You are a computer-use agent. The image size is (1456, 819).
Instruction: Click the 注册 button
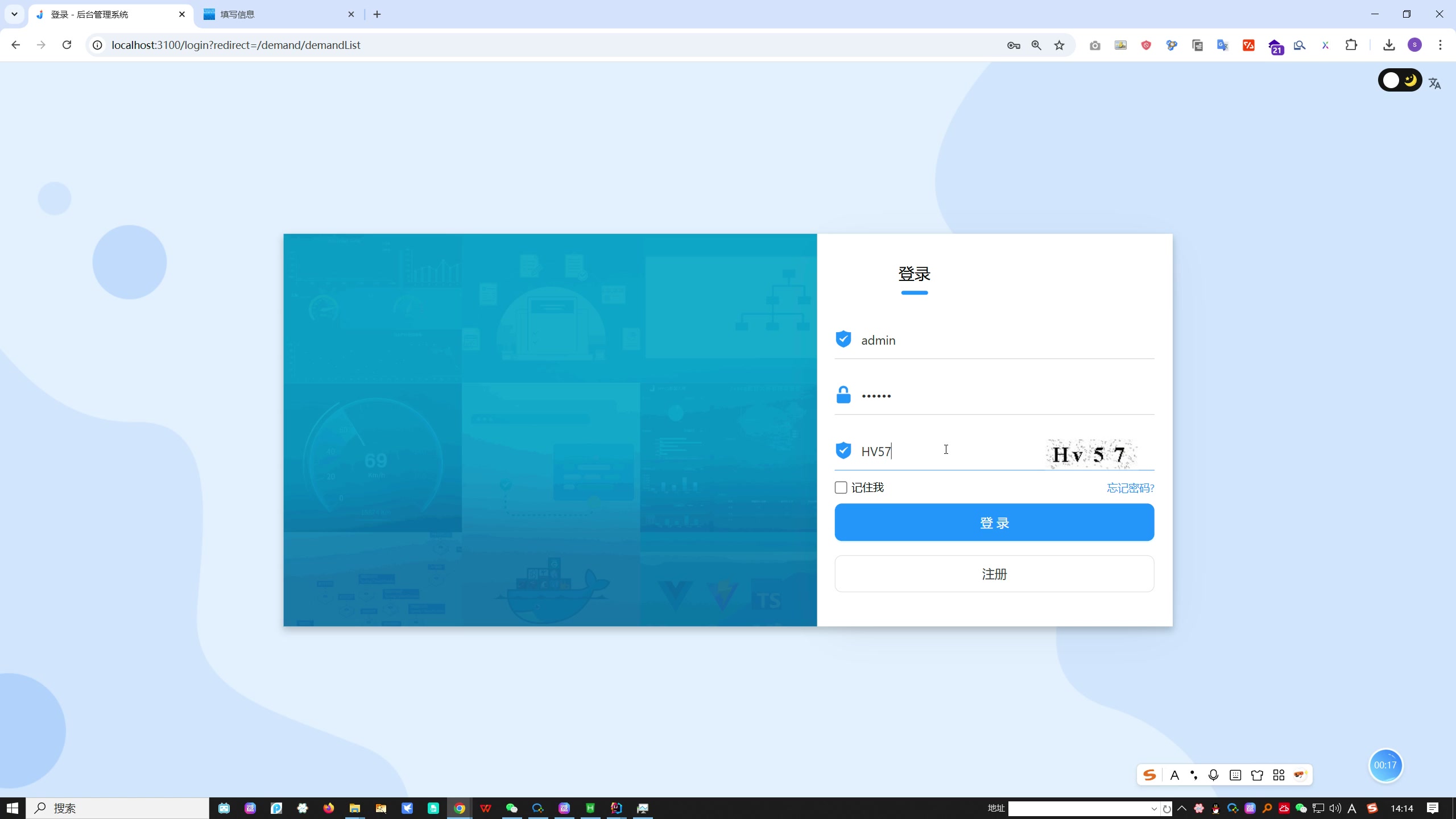[x=994, y=574]
